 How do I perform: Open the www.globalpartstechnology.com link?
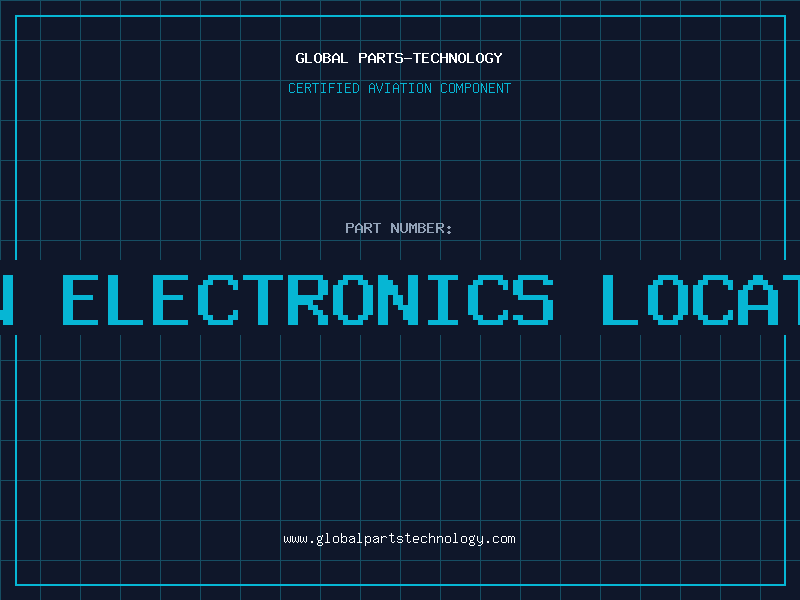(x=399, y=539)
